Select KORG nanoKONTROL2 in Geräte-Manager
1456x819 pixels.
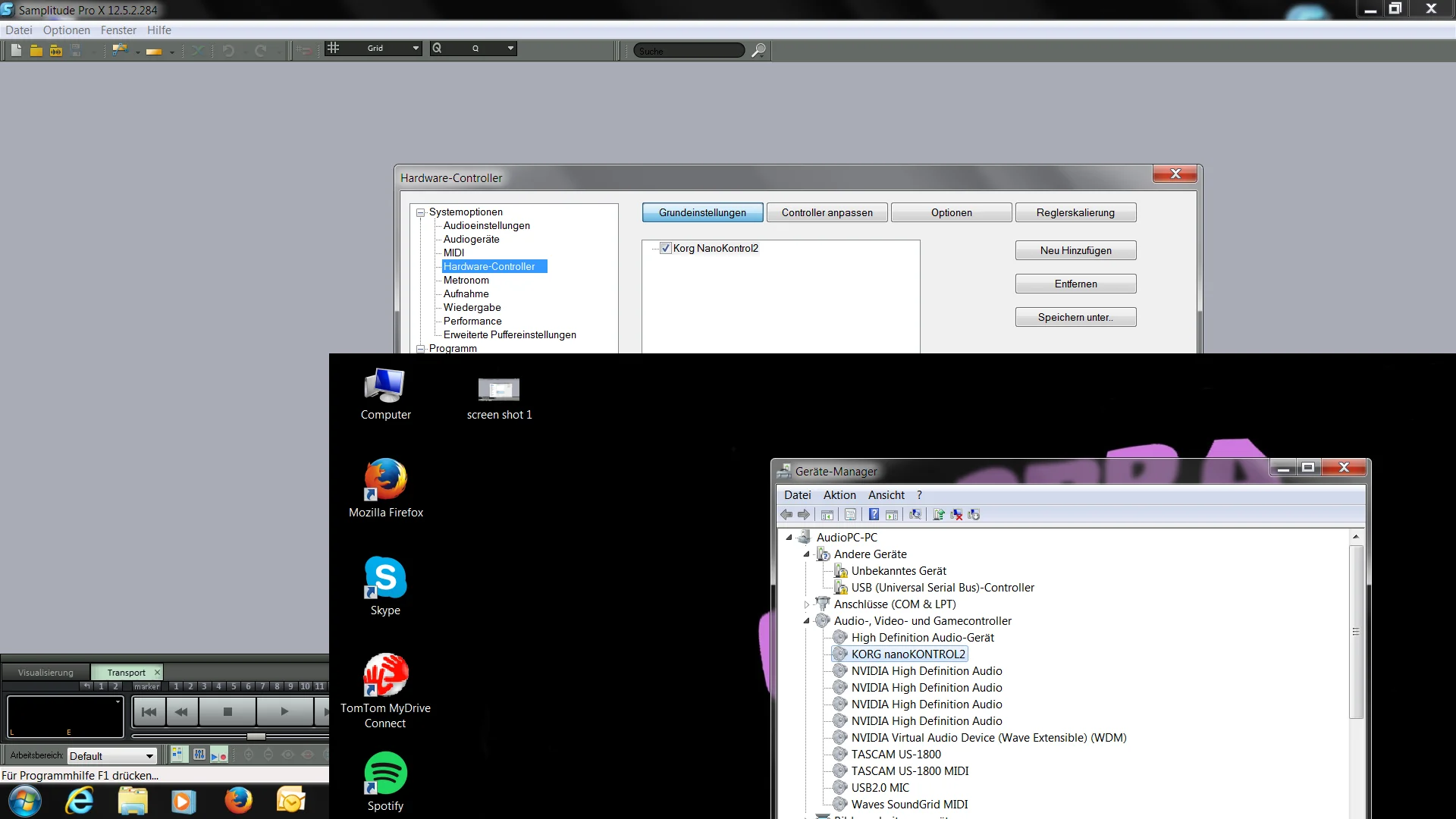pyautogui.click(x=908, y=654)
